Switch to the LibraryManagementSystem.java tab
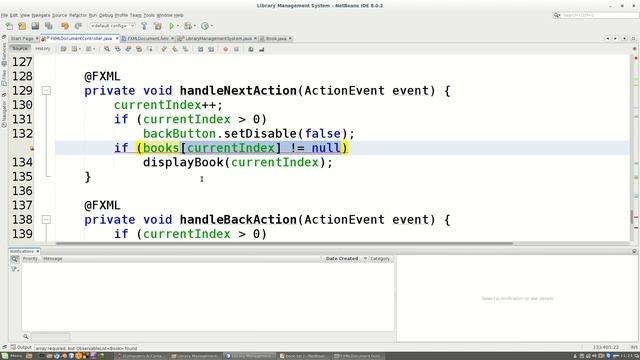The image size is (640, 360). point(218,38)
